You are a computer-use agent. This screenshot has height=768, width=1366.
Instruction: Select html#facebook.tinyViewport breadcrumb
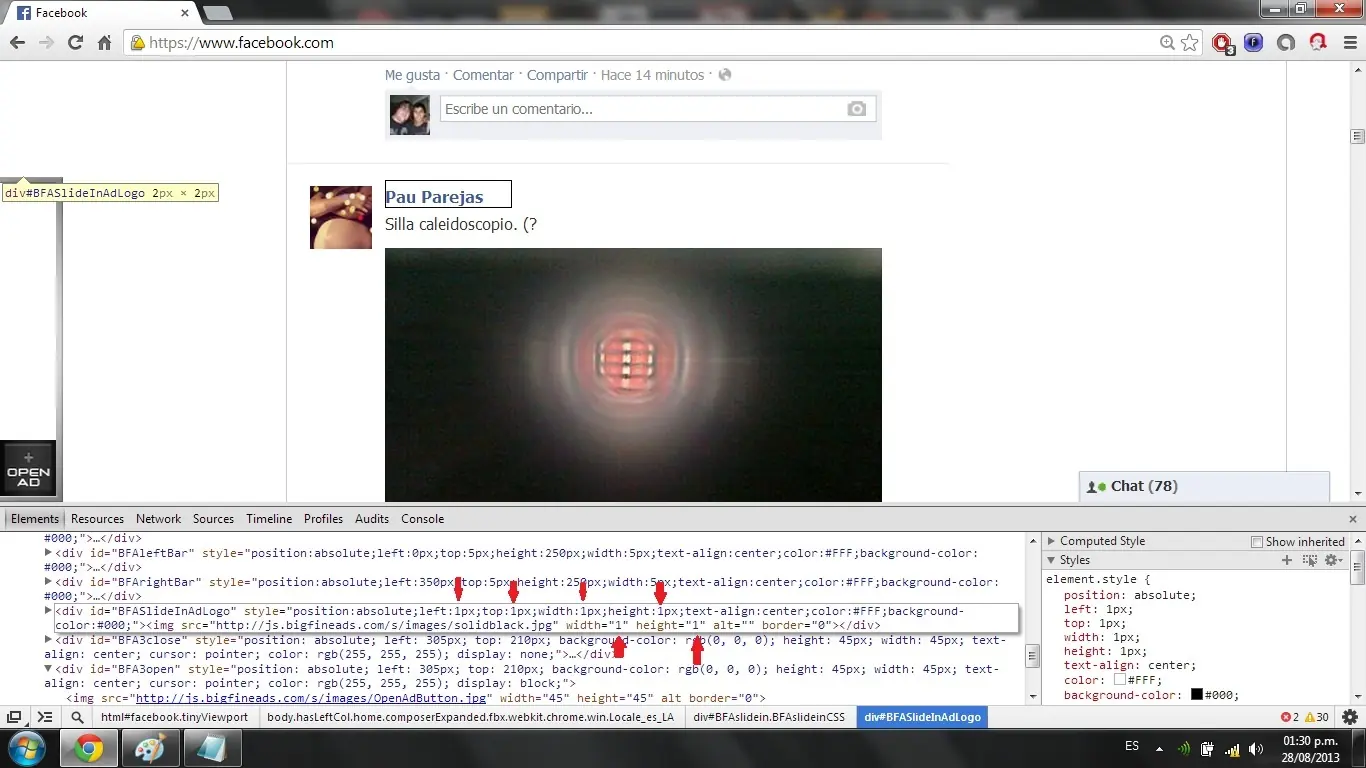[x=174, y=717]
